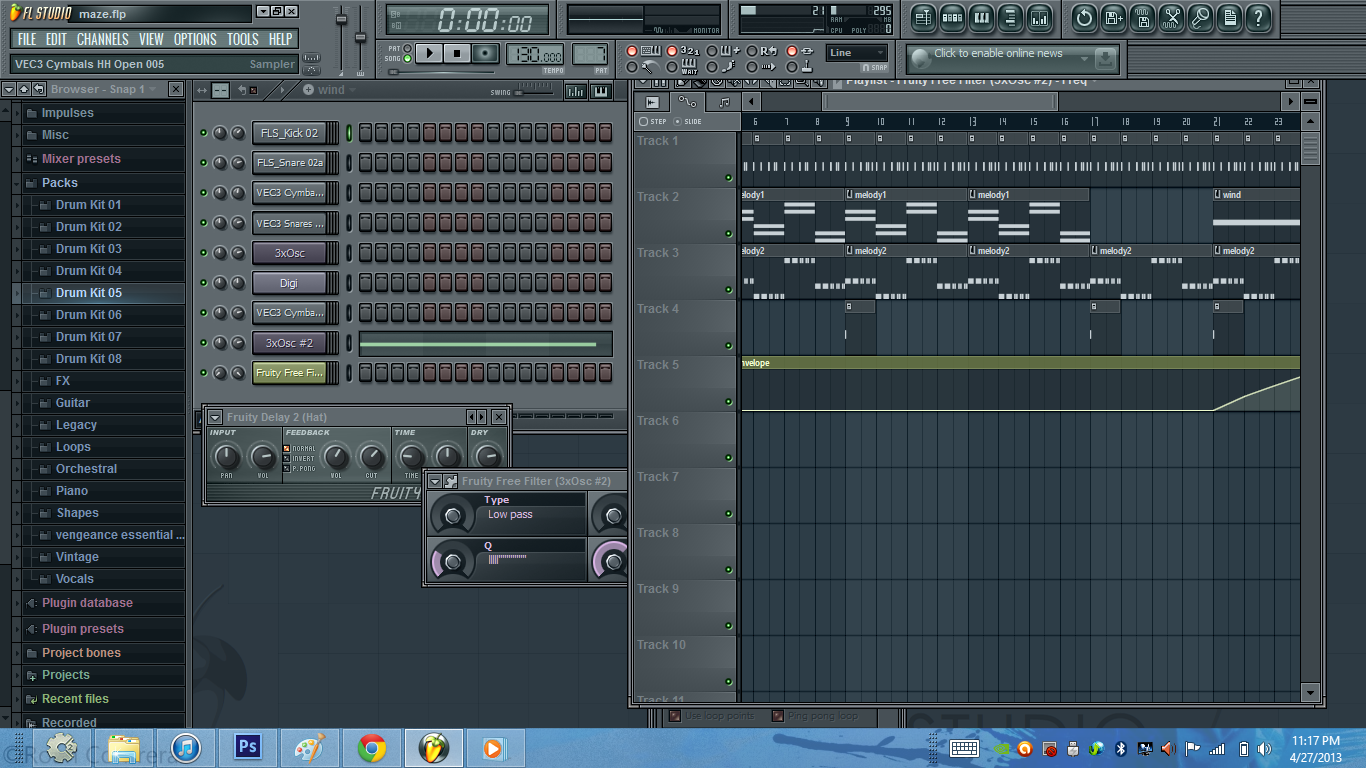Open the audio editor scissors icon
The image size is (1366, 768).
pos(1171,17)
